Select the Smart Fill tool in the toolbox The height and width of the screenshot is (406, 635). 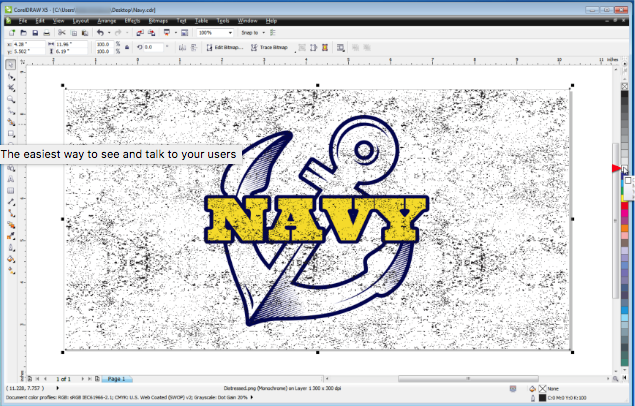point(11,122)
